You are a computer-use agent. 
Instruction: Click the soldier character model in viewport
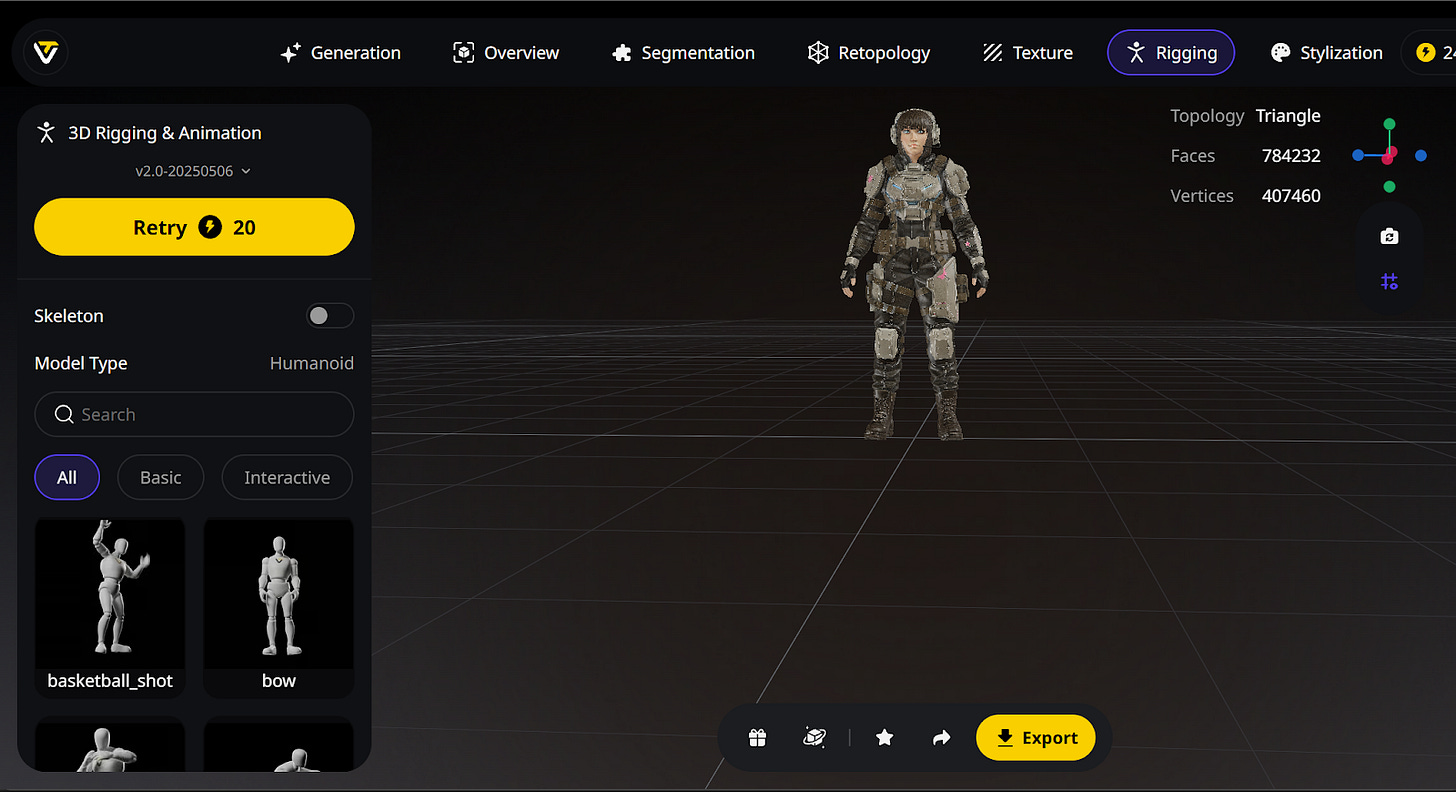click(x=913, y=275)
